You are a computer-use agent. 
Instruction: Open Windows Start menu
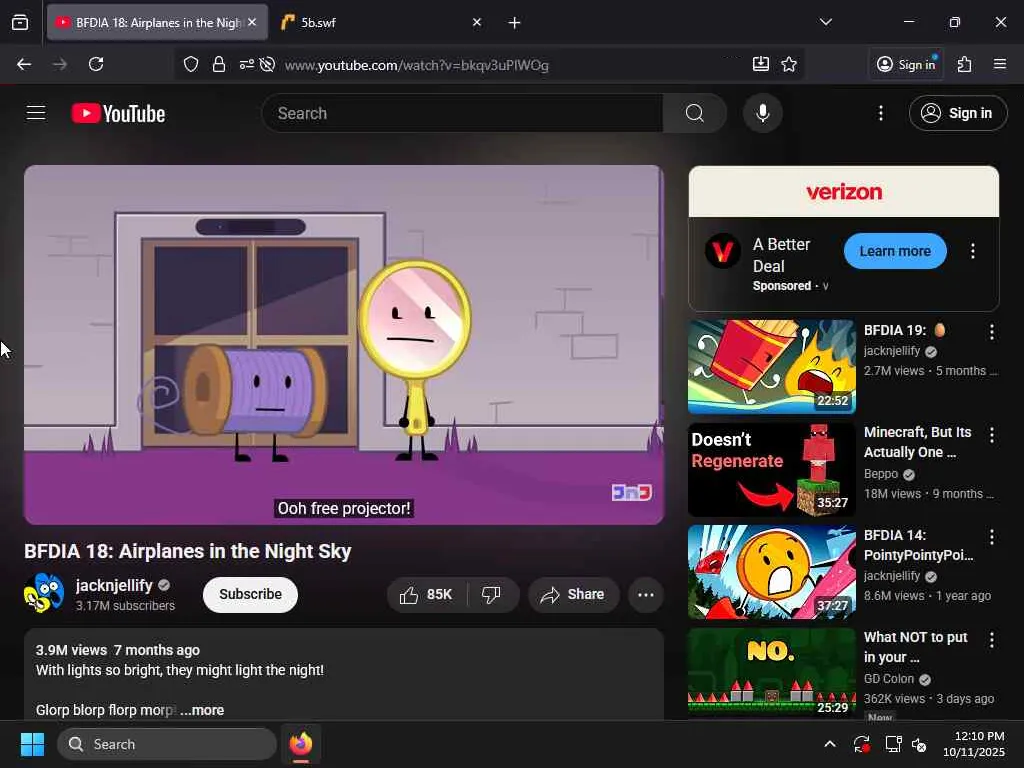(x=32, y=744)
